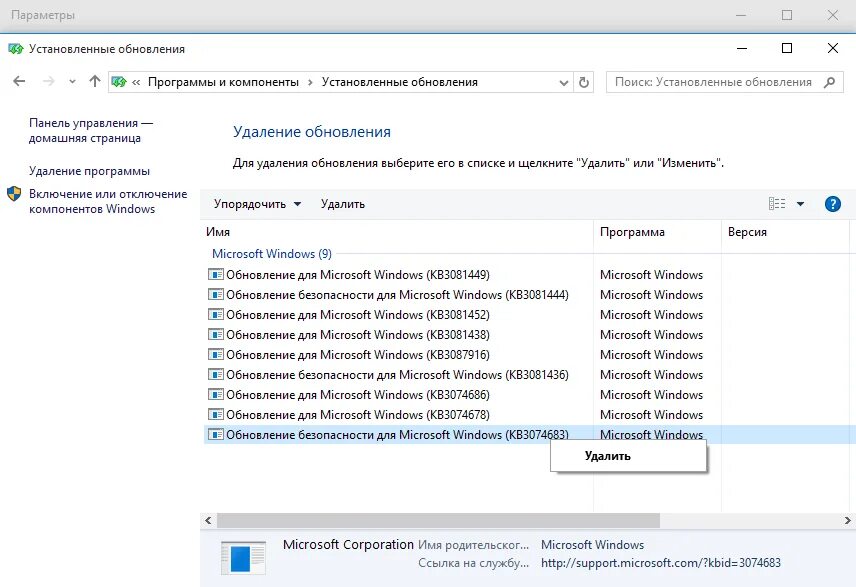Go back using the back arrow
This screenshot has height=587, width=856.
(x=19, y=81)
